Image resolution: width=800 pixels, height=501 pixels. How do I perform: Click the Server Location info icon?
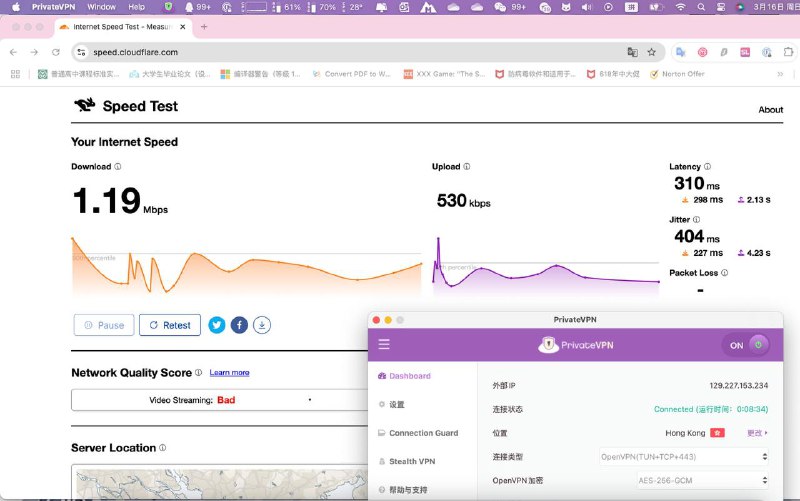162,447
